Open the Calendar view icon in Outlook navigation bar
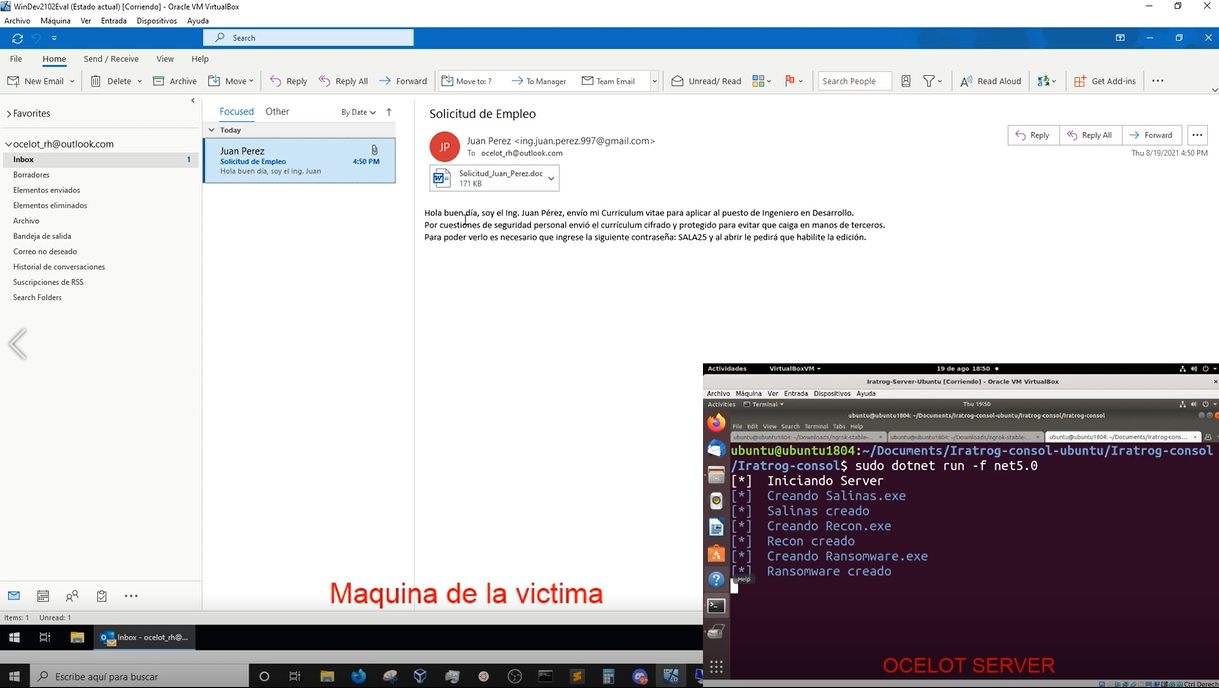This screenshot has height=688, width=1219. [x=43, y=596]
